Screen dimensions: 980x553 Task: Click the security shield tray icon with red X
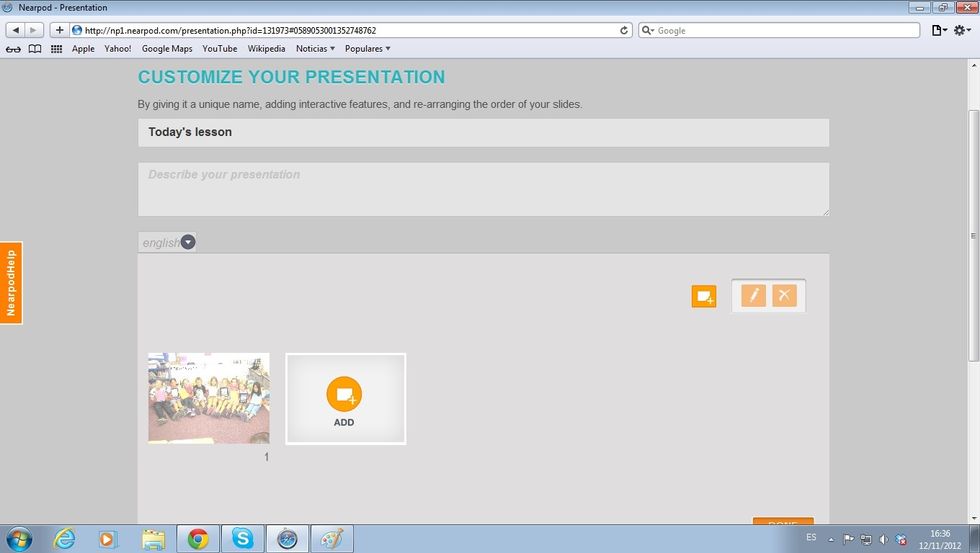(x=901, y=539)
